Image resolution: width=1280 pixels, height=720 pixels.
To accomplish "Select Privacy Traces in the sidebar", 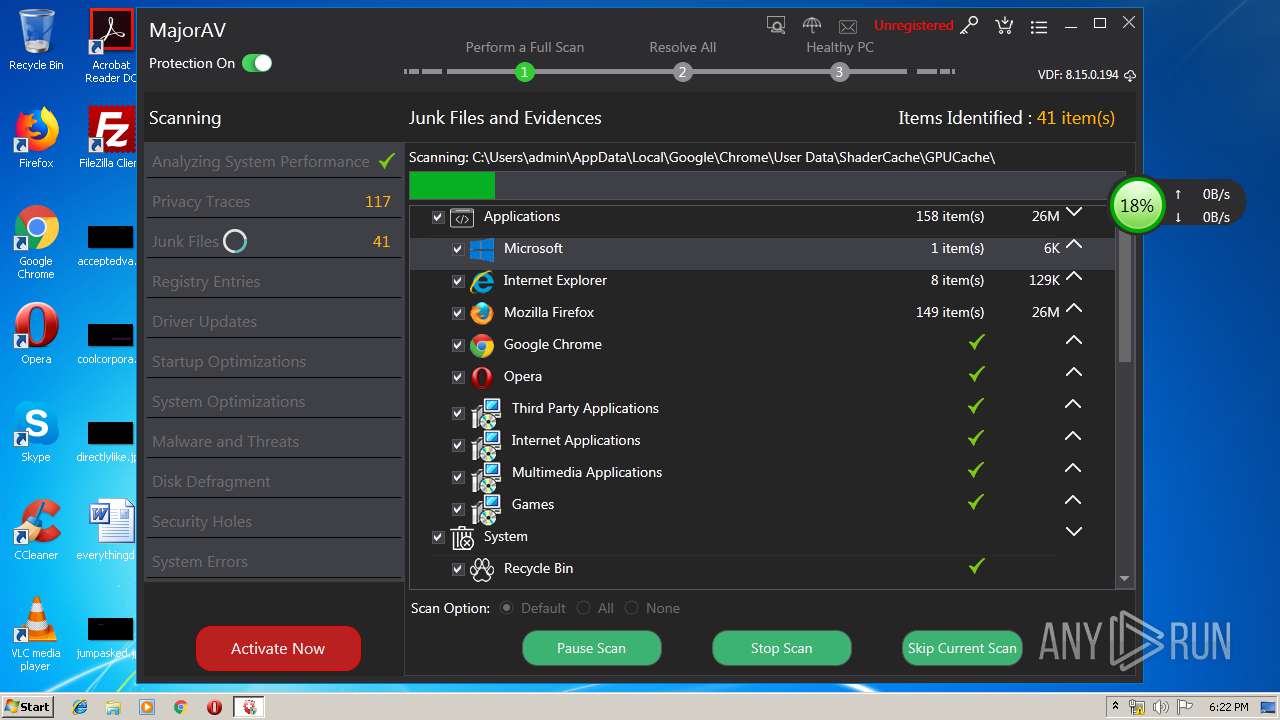I will pyautogui.click(x=273, y=201).
